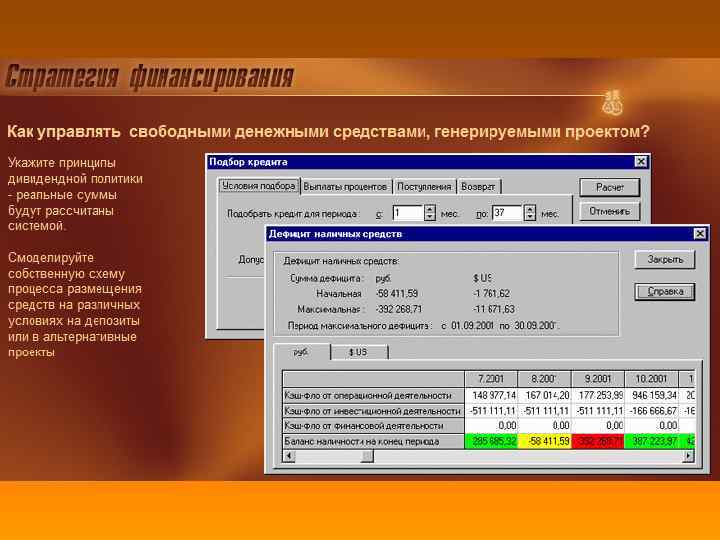Click the Расчет button
Viewport: 720px width, 540px height.
[609, 187]
